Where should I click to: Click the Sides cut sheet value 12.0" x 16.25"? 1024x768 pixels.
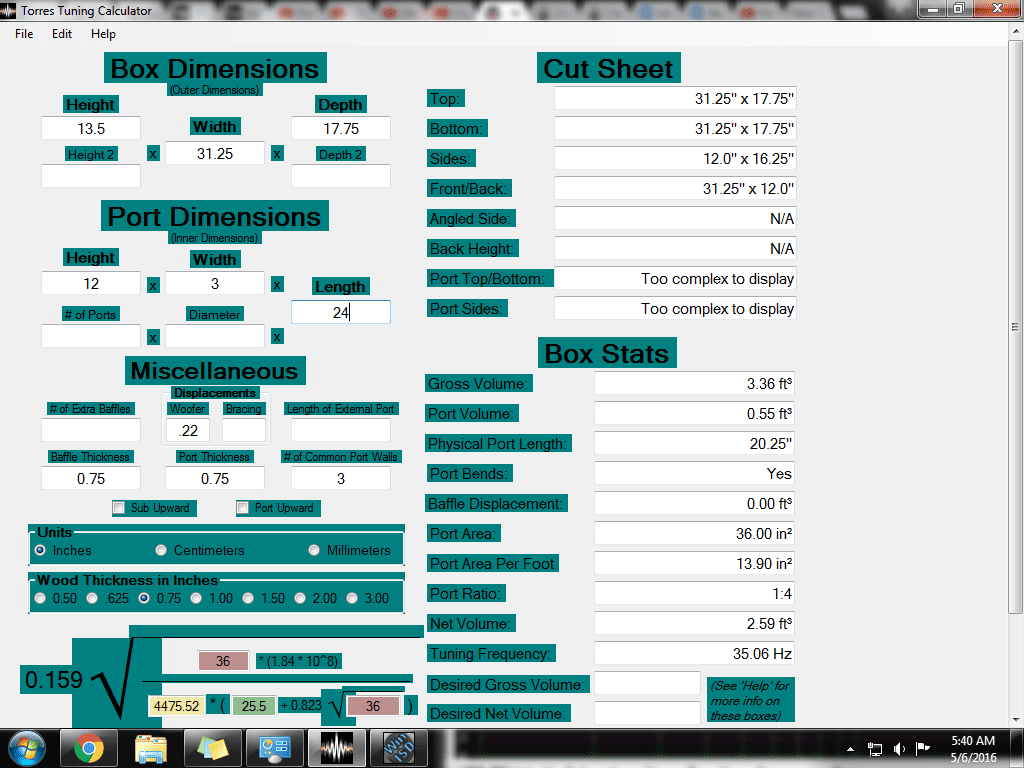(675, 158)
